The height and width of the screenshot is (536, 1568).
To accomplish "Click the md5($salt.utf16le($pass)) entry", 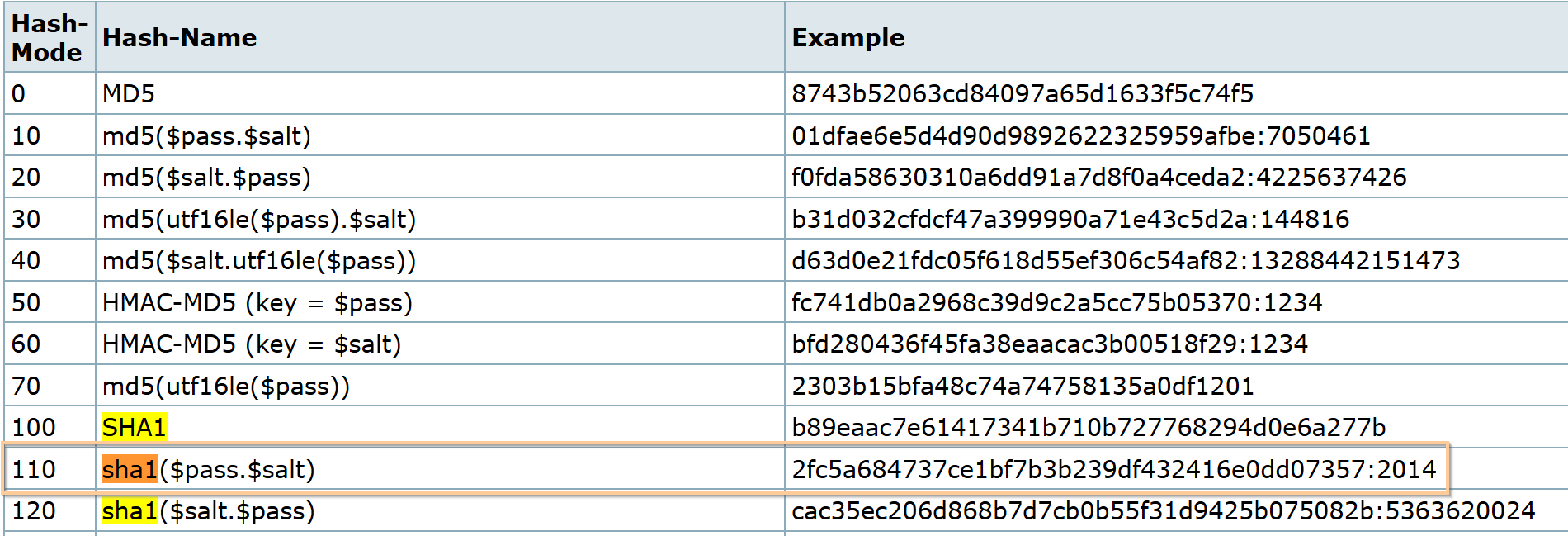I will click(x=258, y=260).
